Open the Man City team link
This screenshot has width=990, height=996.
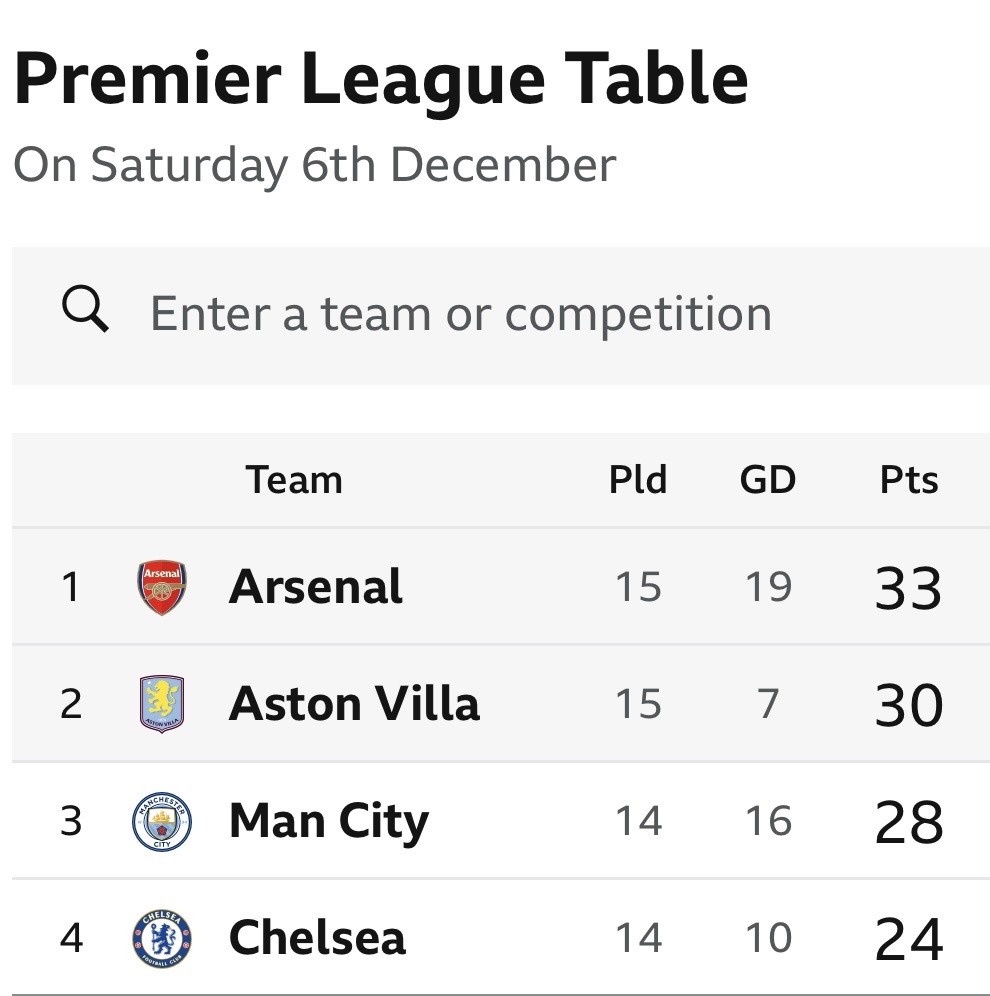point(328,821)
